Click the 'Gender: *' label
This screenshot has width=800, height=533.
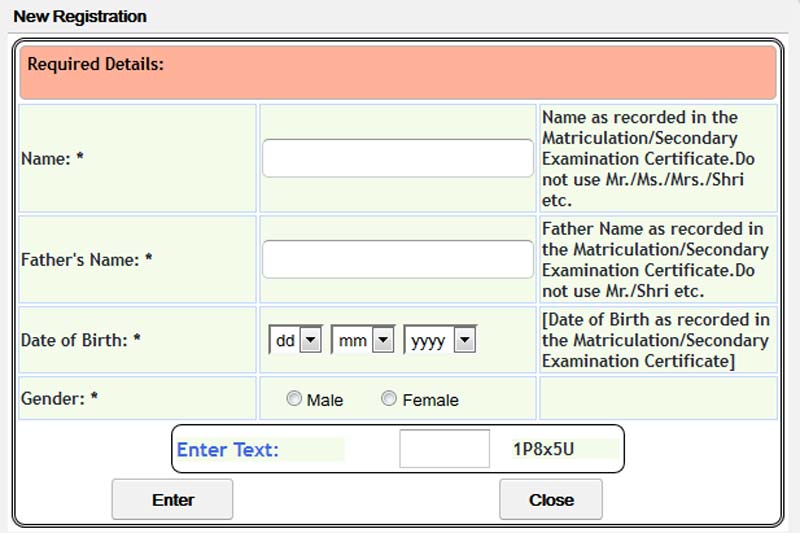(x=60, y=398)
